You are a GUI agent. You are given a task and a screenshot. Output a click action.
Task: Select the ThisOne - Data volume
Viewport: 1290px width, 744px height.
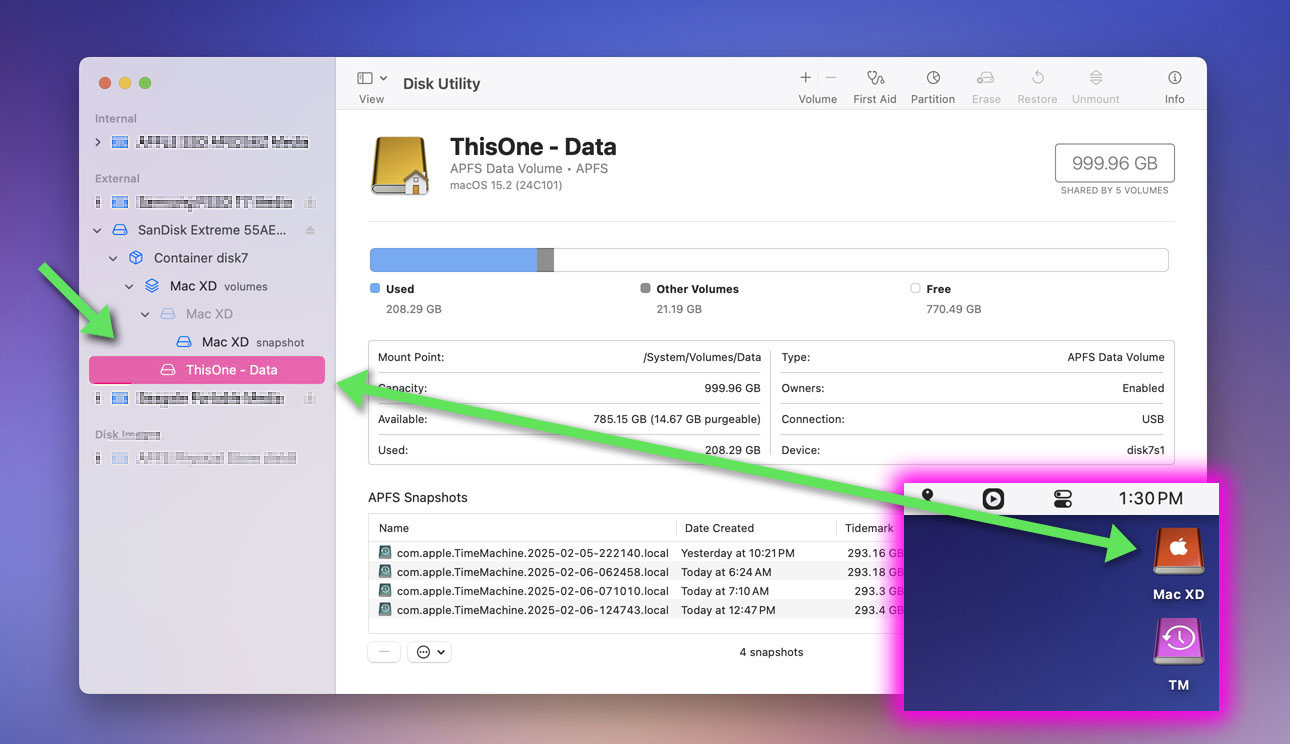207,370
